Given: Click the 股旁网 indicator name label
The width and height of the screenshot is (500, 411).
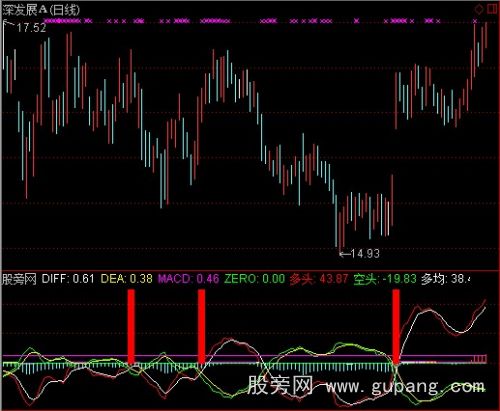Looking at the screenshot, I should coord(19,279).
